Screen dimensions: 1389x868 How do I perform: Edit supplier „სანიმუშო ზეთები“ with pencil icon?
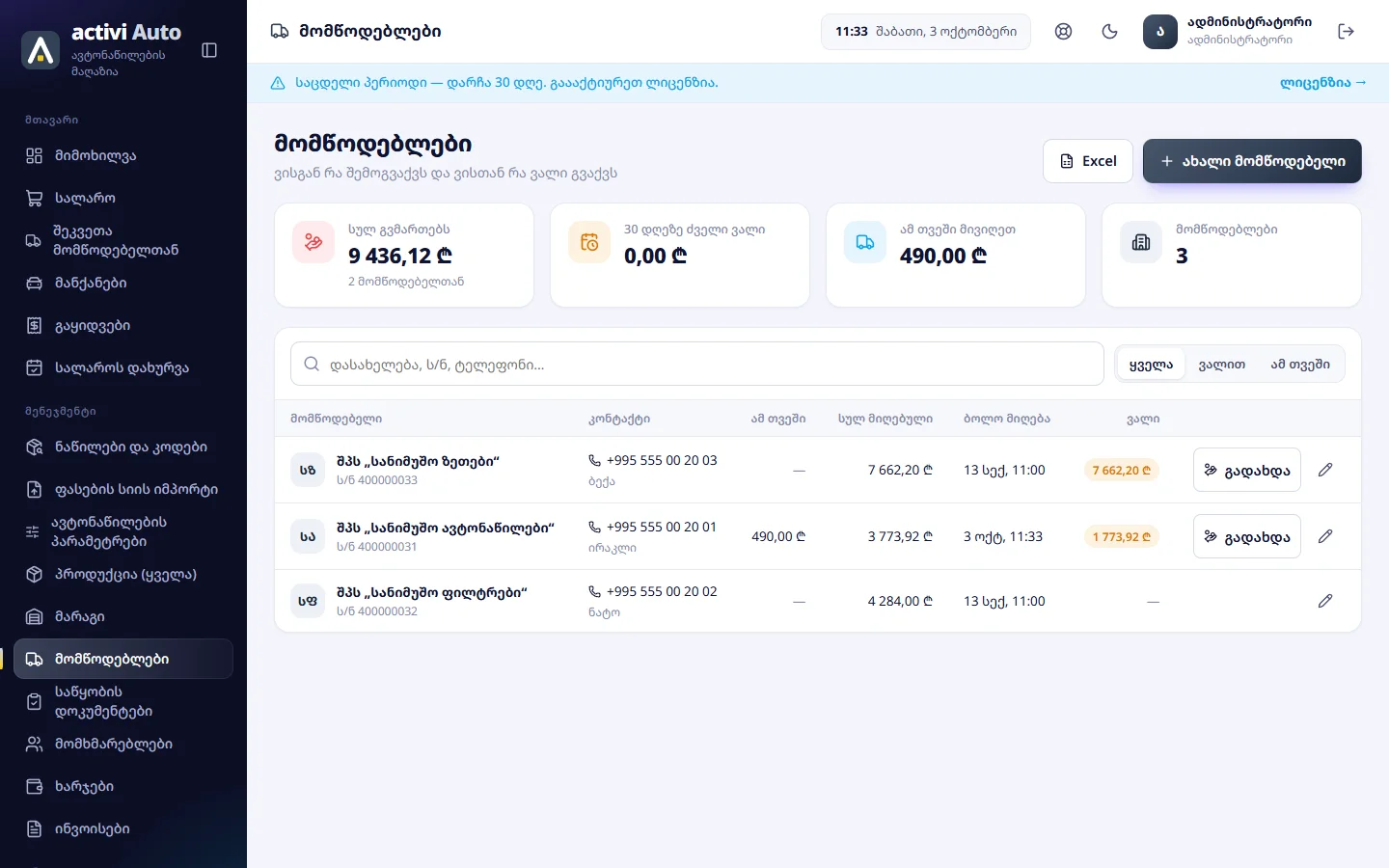[1325, 470]
